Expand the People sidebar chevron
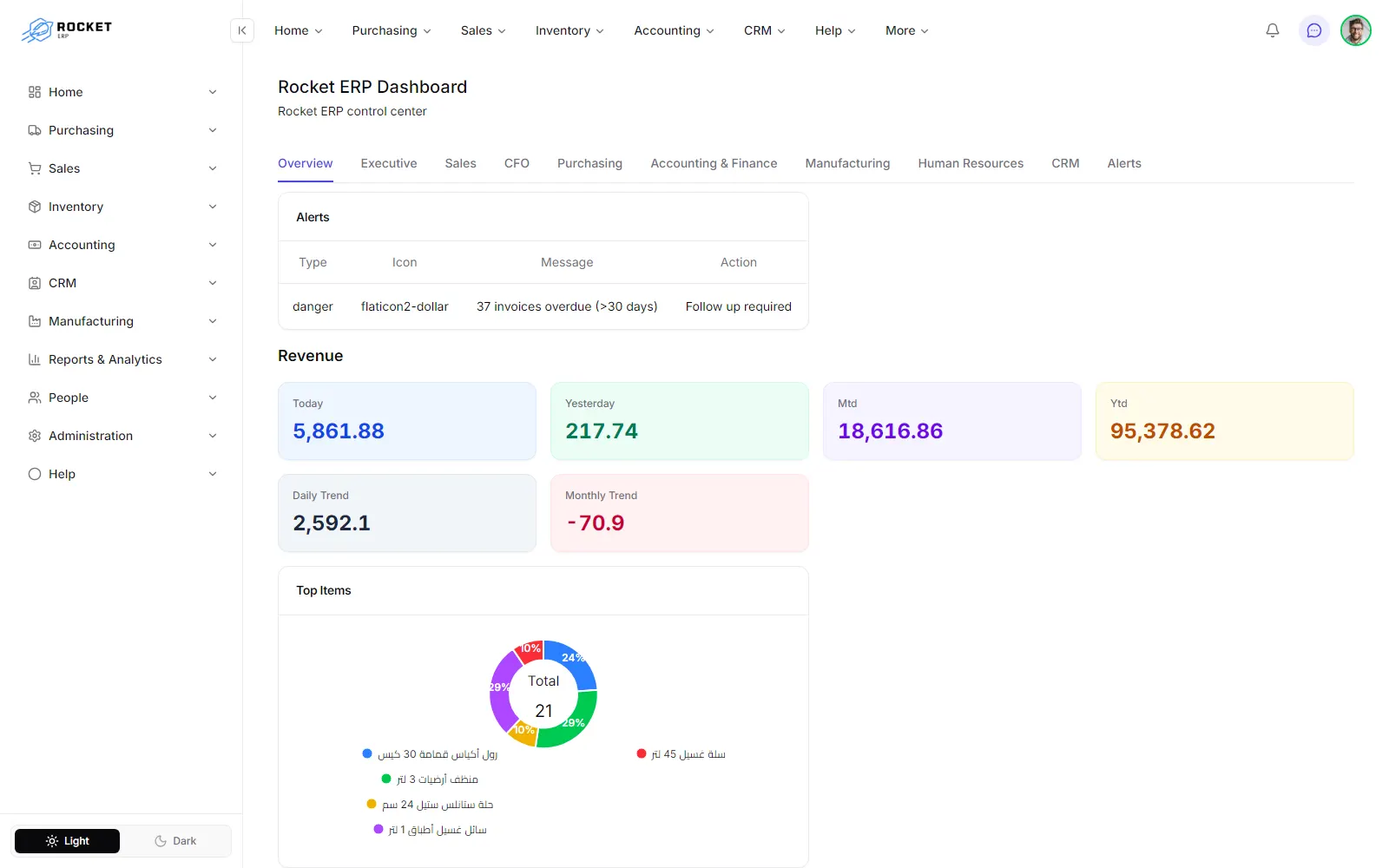This screenshot has width=1389, height=868. pyautogui.click(x=213, y=398)
